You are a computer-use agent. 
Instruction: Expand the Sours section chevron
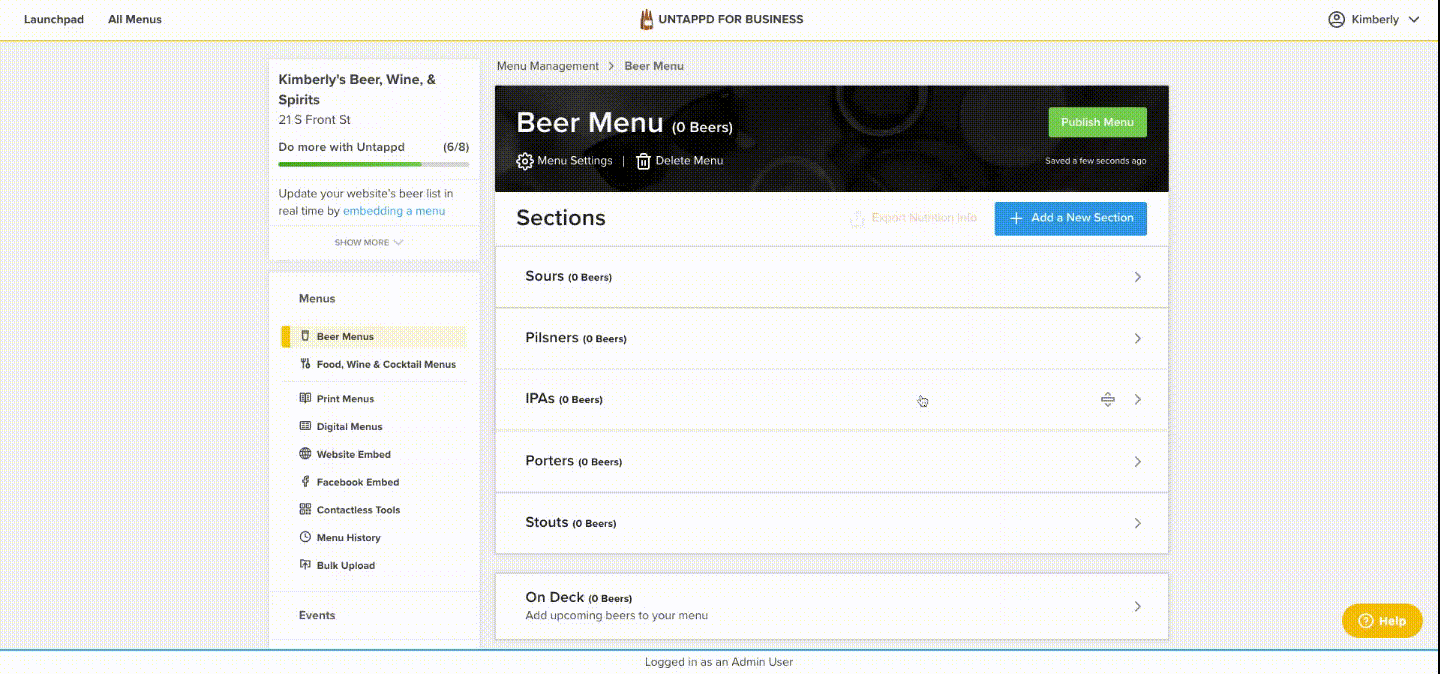[1138, 277]
